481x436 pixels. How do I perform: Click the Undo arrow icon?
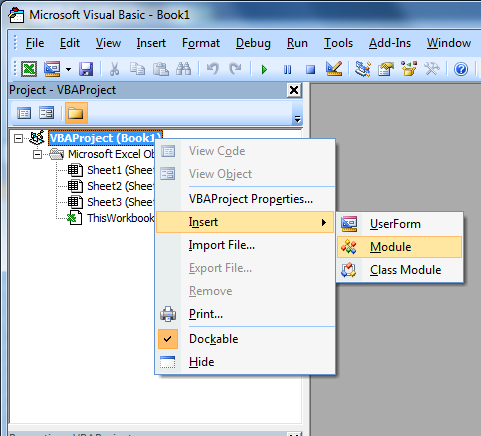(212, 69)
